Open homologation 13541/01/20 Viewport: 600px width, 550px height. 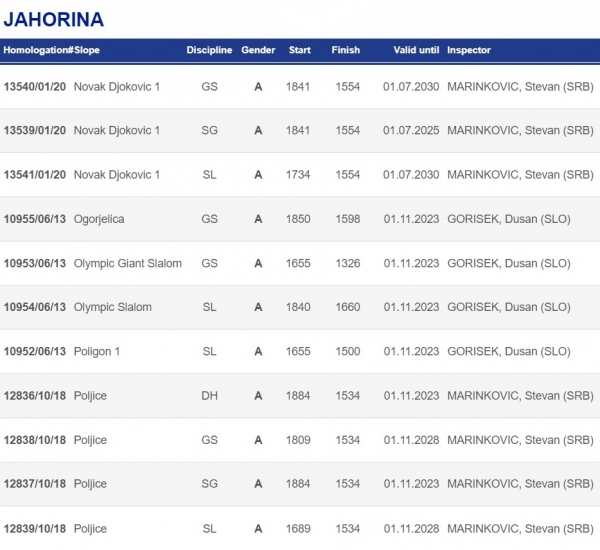point(35,175)
